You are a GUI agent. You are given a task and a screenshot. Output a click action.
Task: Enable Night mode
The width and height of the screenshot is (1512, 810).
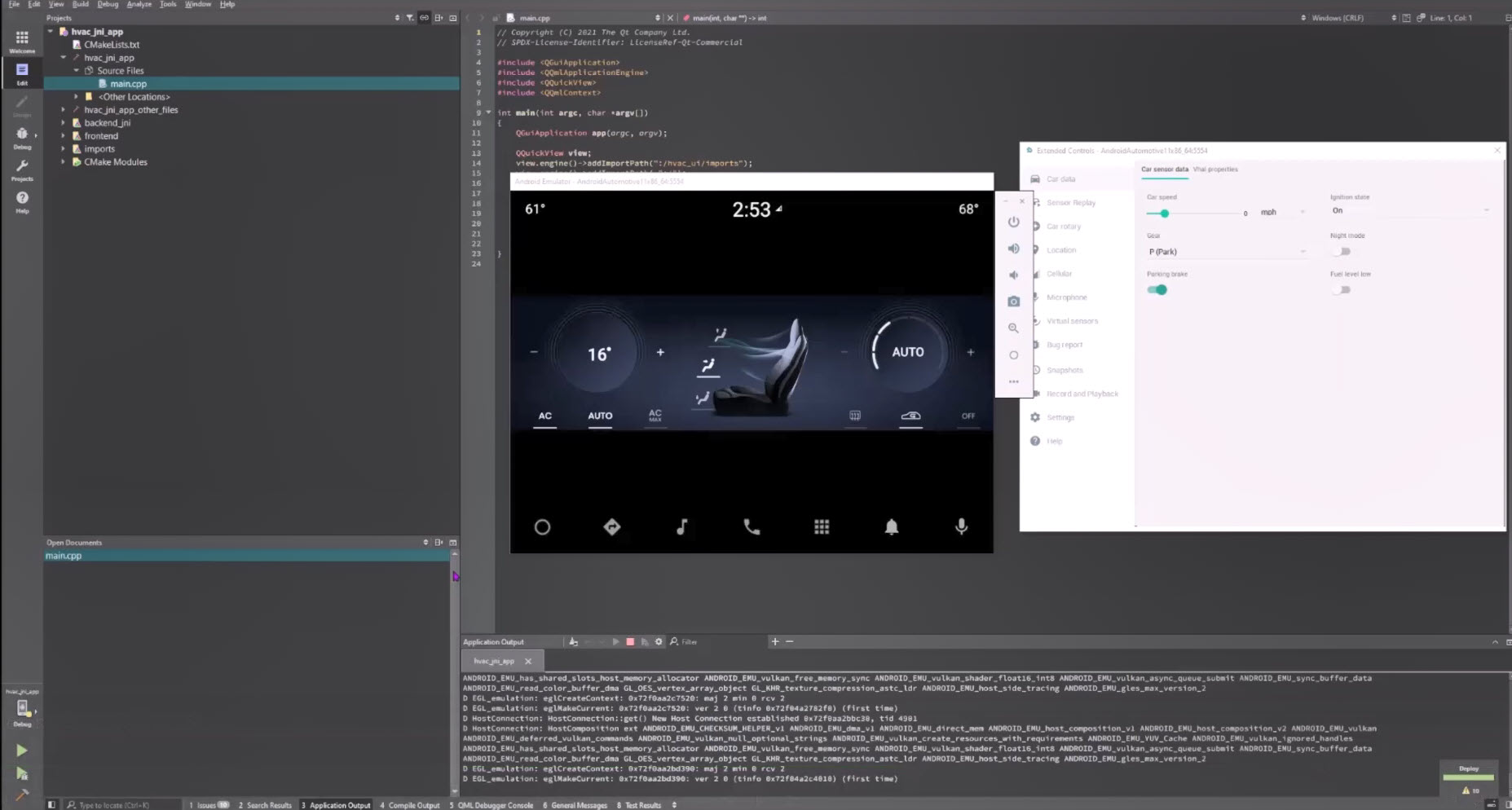[1341, 252]
